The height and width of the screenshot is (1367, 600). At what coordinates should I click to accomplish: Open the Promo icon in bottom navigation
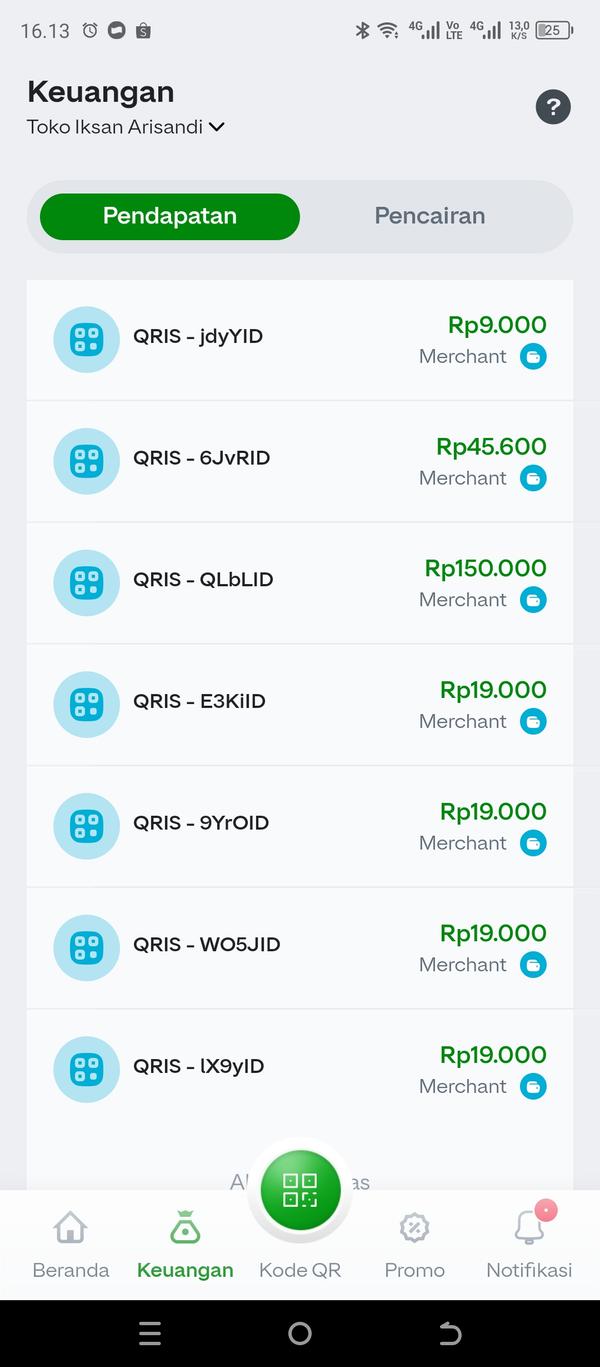pyautogui.click(x=414, y=1227)
